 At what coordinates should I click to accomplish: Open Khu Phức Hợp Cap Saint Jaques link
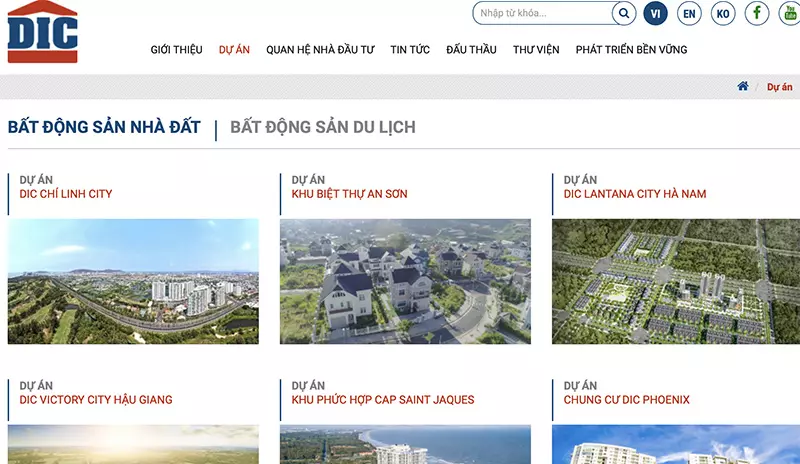[383, 400]
